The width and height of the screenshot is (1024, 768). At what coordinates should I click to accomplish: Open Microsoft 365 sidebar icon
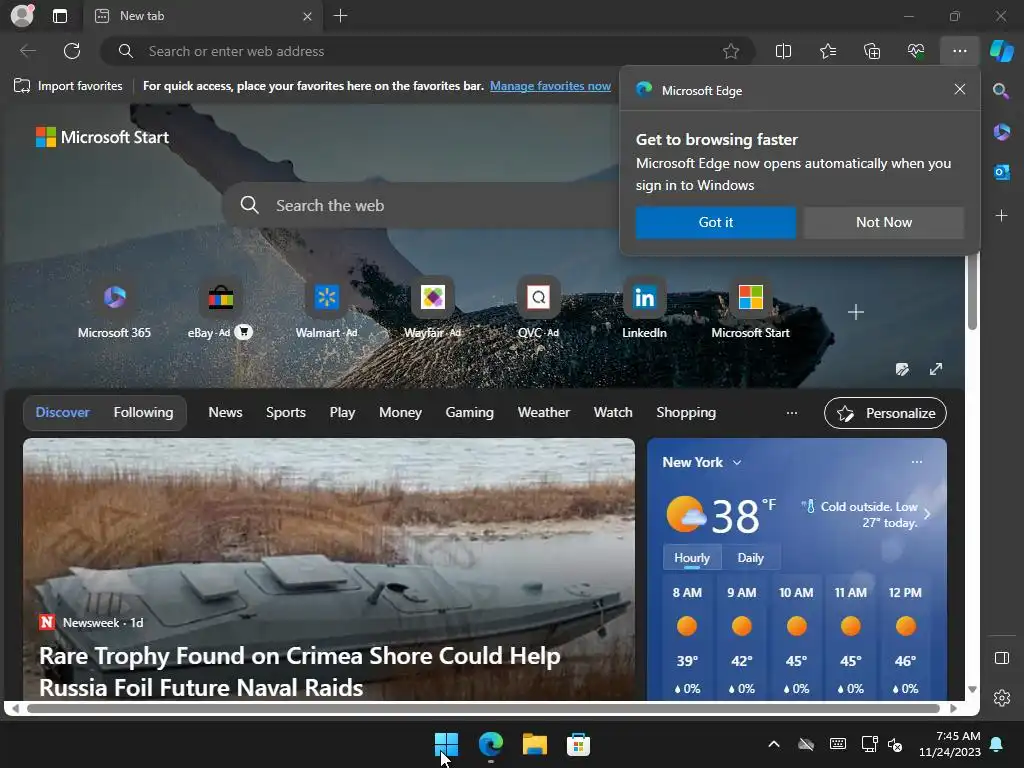(x=1001, y=132)
